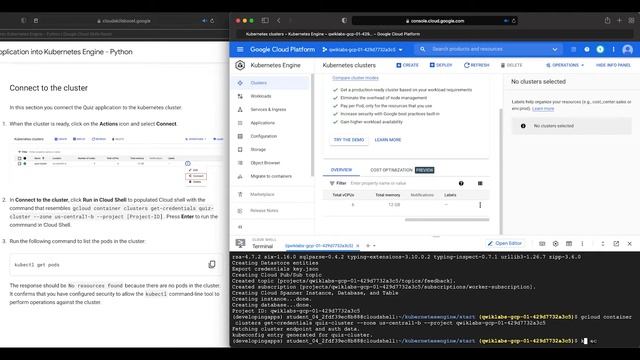Toggle Safari sidebar in console window
Image resolution: width=640 pixels, height=360 pixels.
(x=265, y=20)
